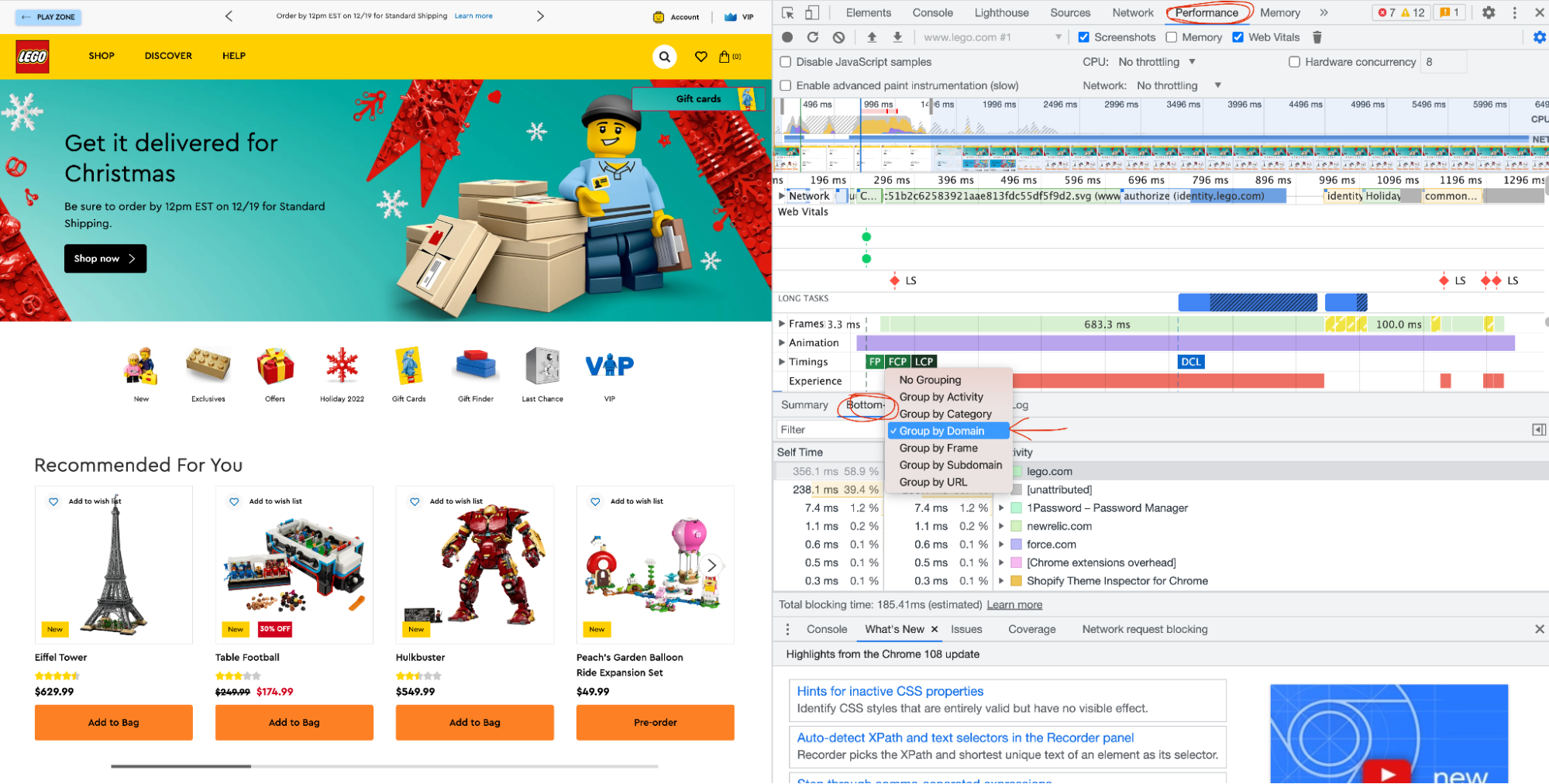Screen dimensions: 1549x784
Task: Select Group by URL
Action: (949, 482)
